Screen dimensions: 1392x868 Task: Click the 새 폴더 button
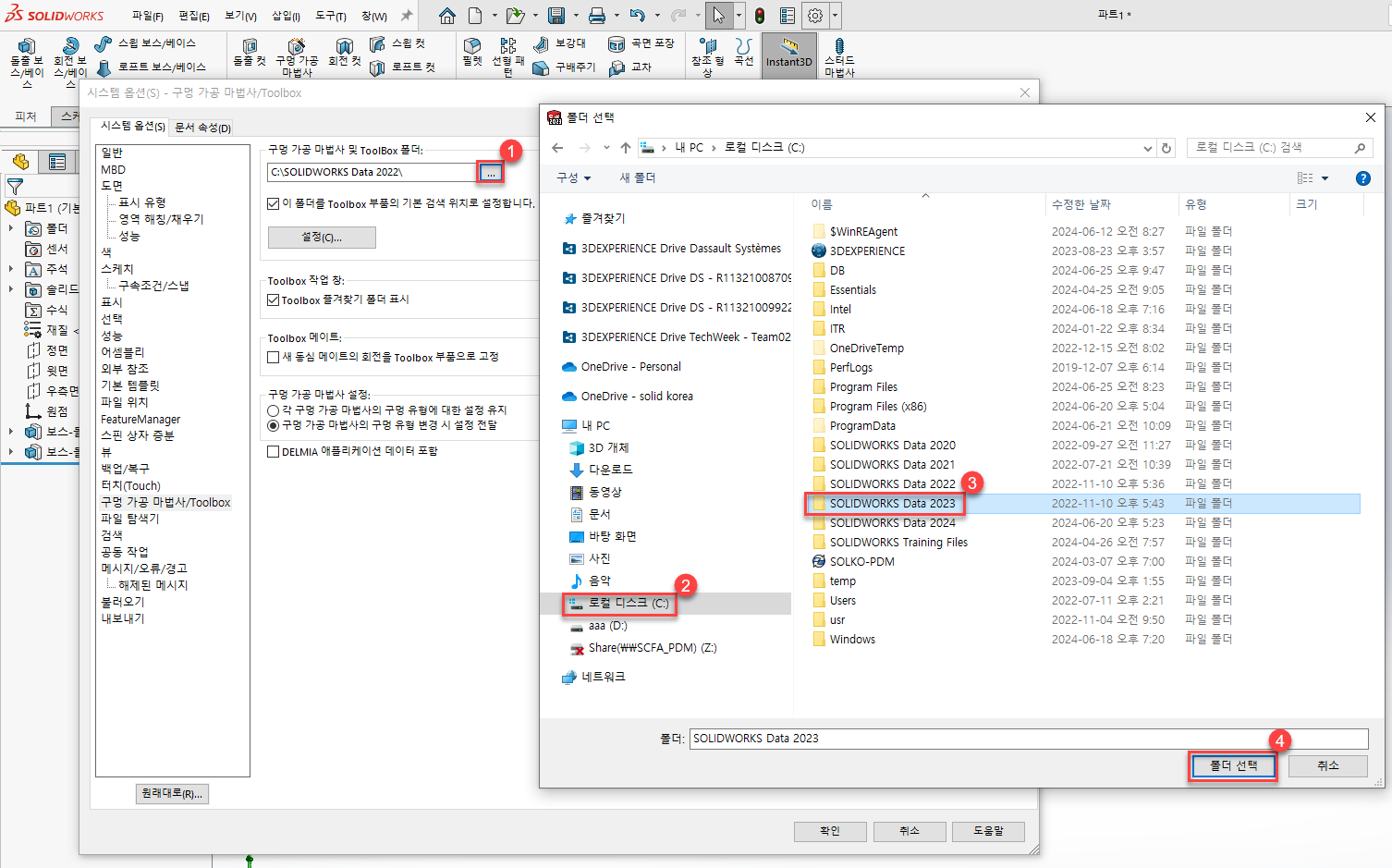(638, 177)
